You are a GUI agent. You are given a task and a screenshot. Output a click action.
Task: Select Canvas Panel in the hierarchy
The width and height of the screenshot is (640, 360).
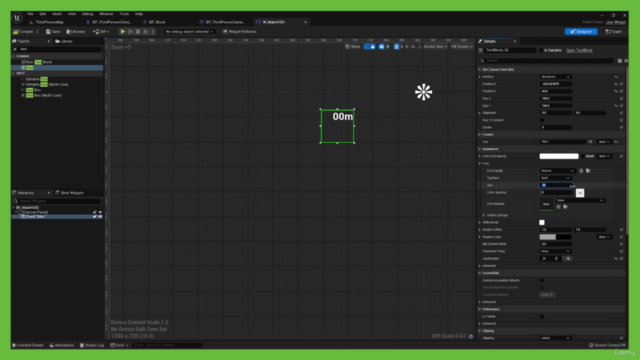coord(35,212)
